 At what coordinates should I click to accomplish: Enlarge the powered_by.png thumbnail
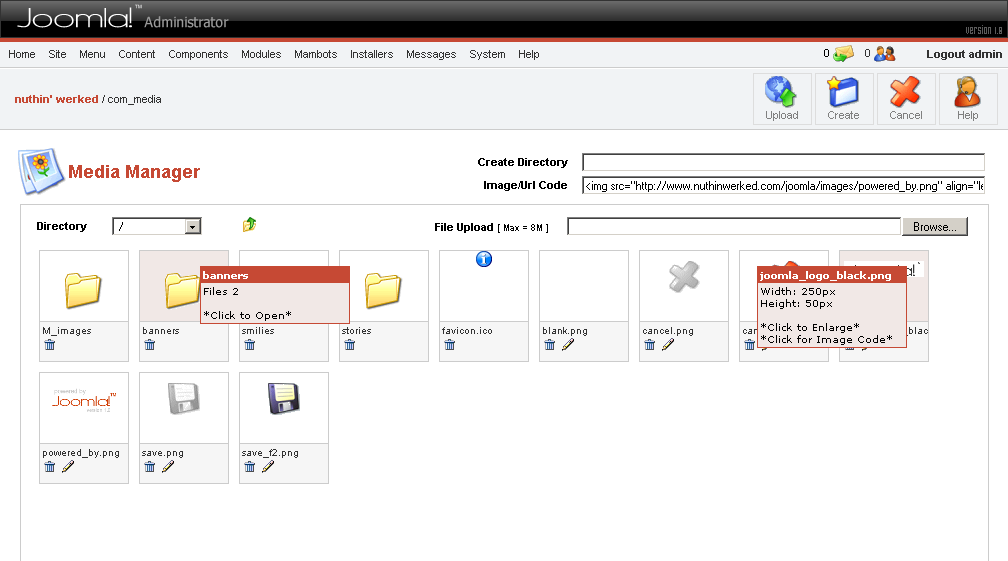click(84, 400)
